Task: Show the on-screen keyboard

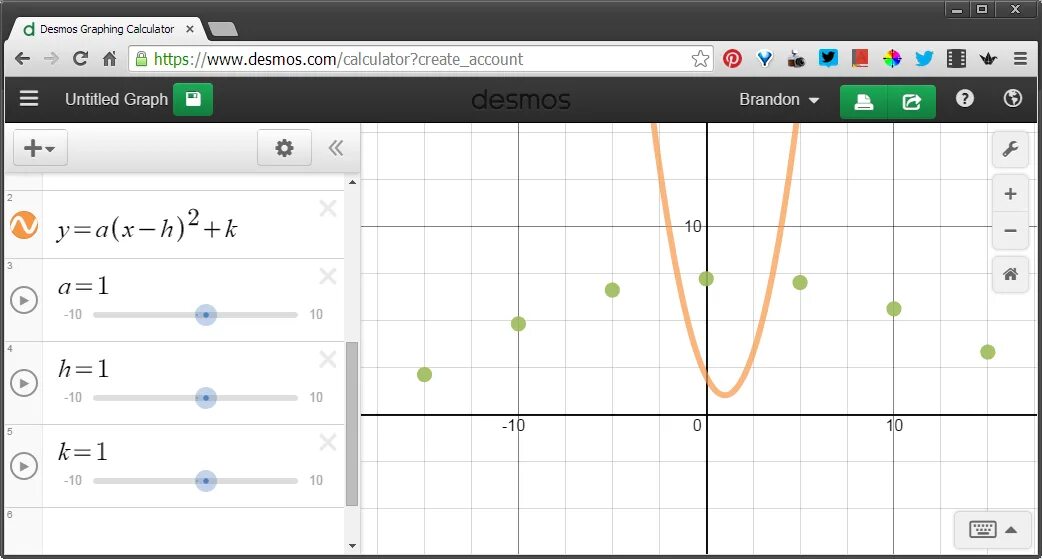Action: 993,530
